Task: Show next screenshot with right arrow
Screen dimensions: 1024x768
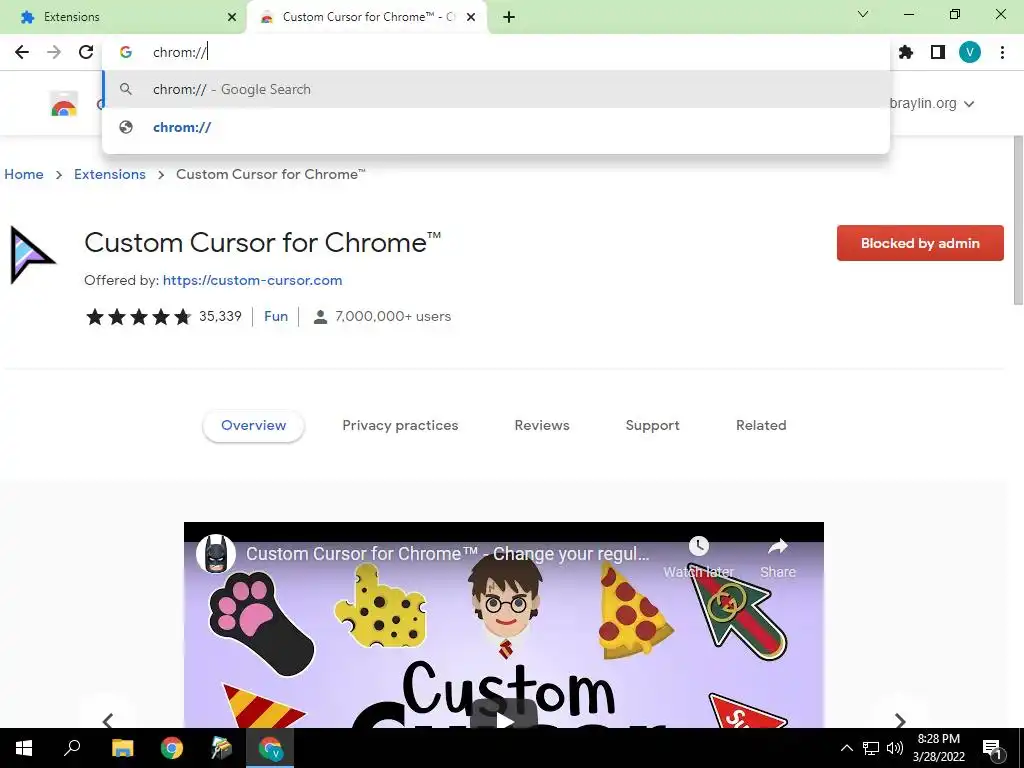Action: (x=900, y=720)
